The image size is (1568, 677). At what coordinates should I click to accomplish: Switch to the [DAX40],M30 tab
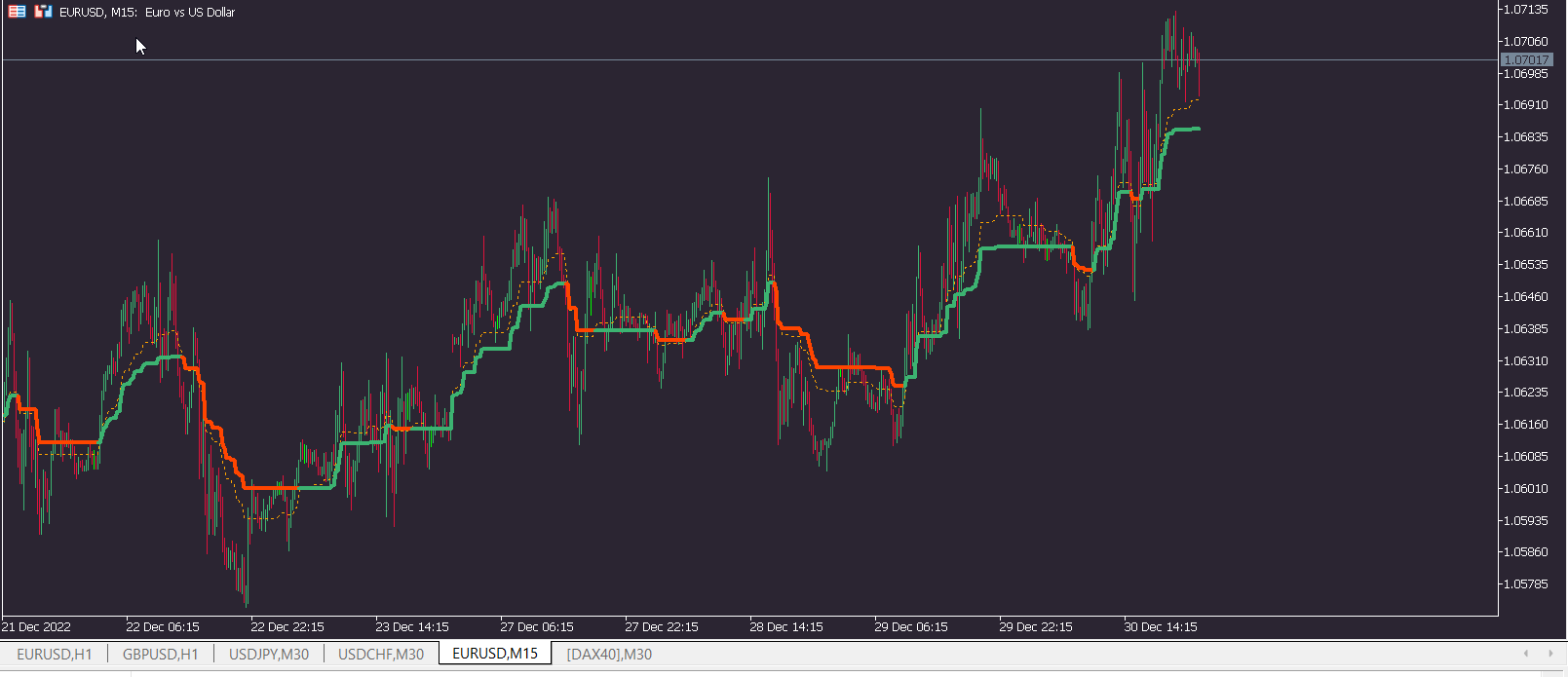pos(609,654)
